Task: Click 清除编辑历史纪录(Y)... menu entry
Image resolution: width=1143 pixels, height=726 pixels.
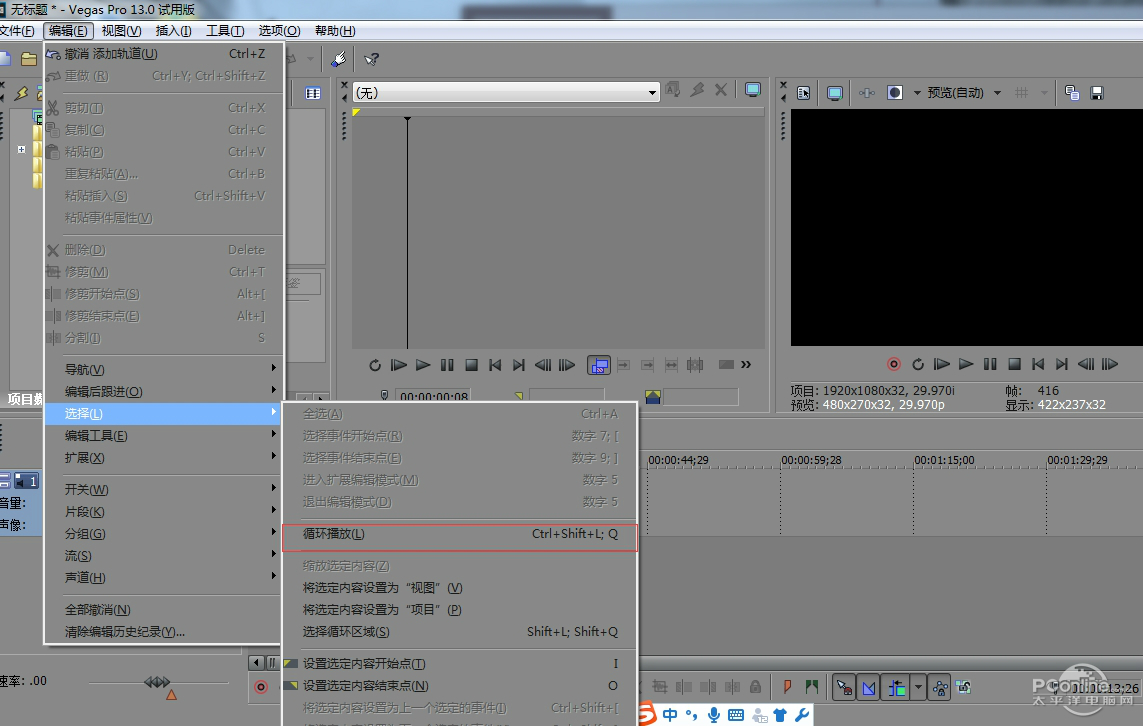Action: pos(163,631)
